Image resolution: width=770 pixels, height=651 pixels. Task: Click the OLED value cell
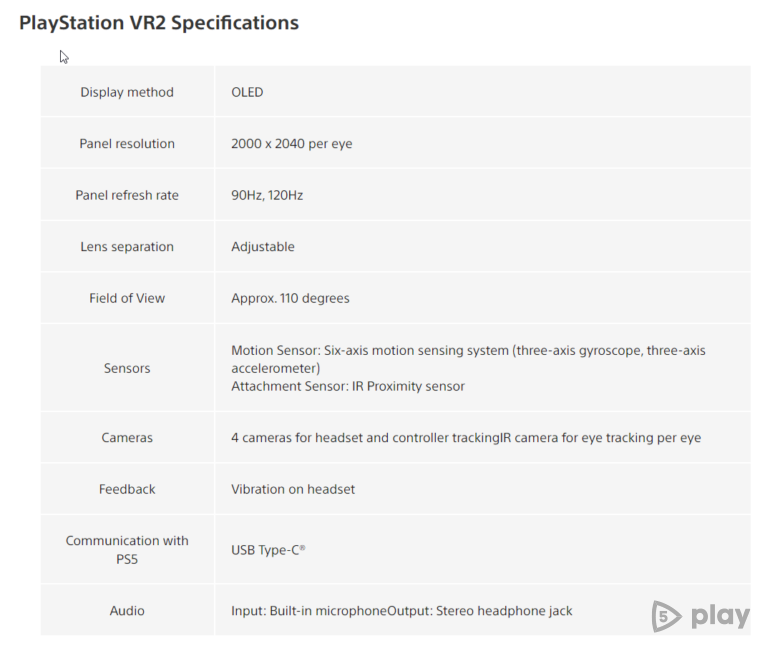pyautogui.click(x=247, y=92)
